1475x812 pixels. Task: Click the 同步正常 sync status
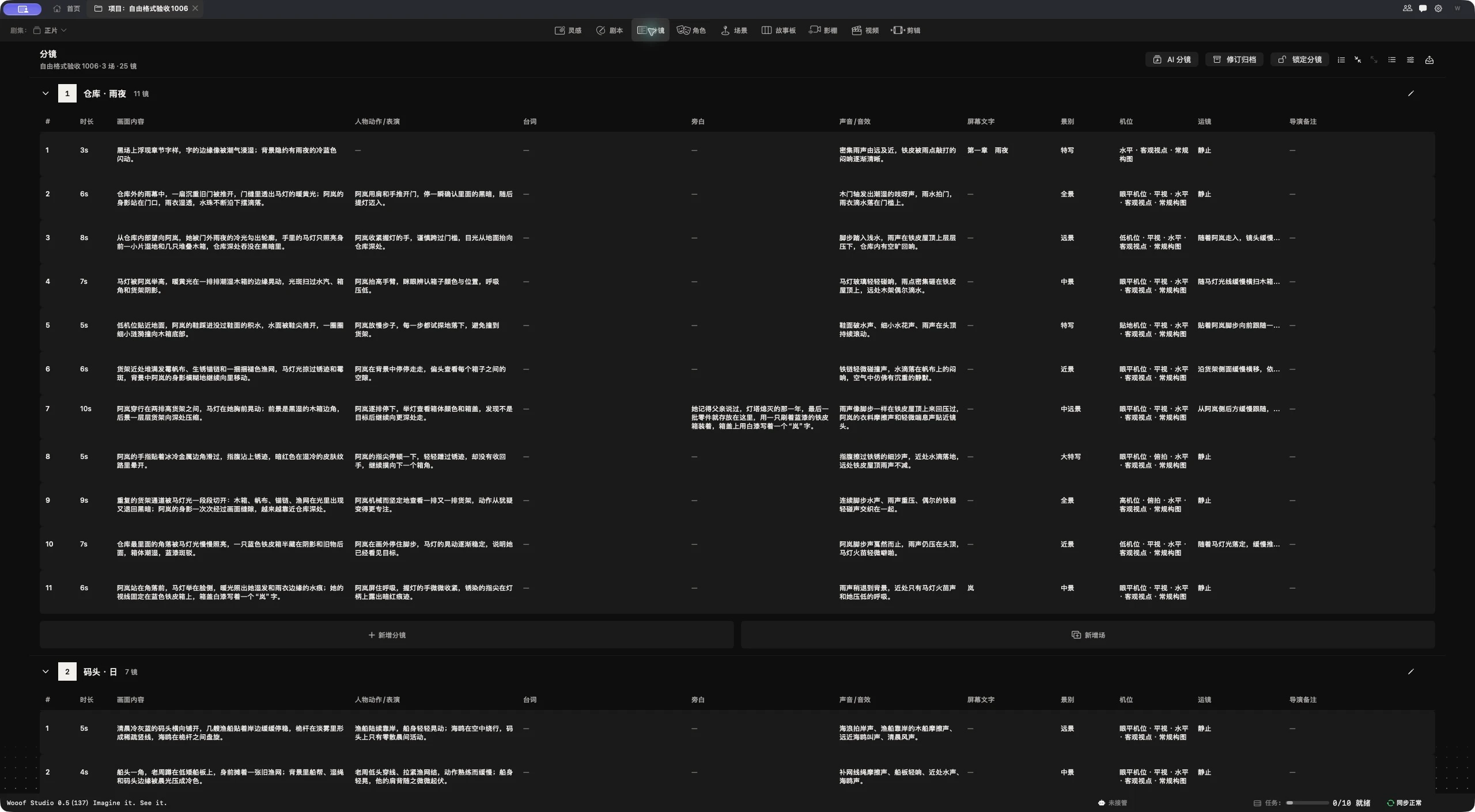point(1404,803)
